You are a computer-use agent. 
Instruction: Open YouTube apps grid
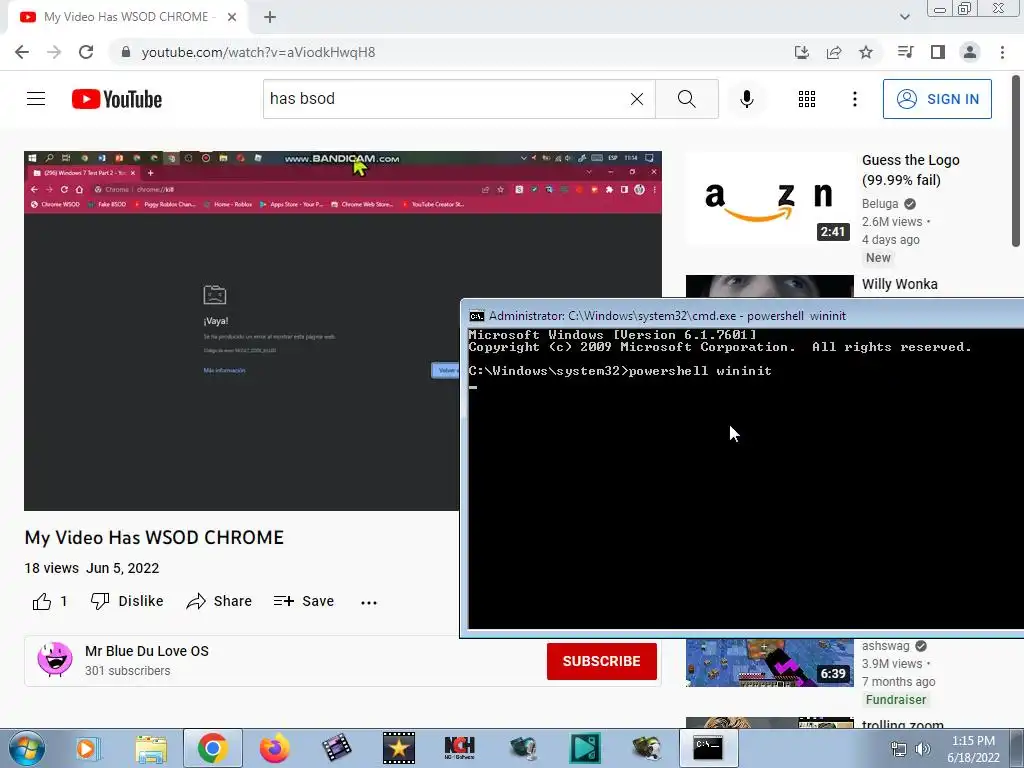807,99
